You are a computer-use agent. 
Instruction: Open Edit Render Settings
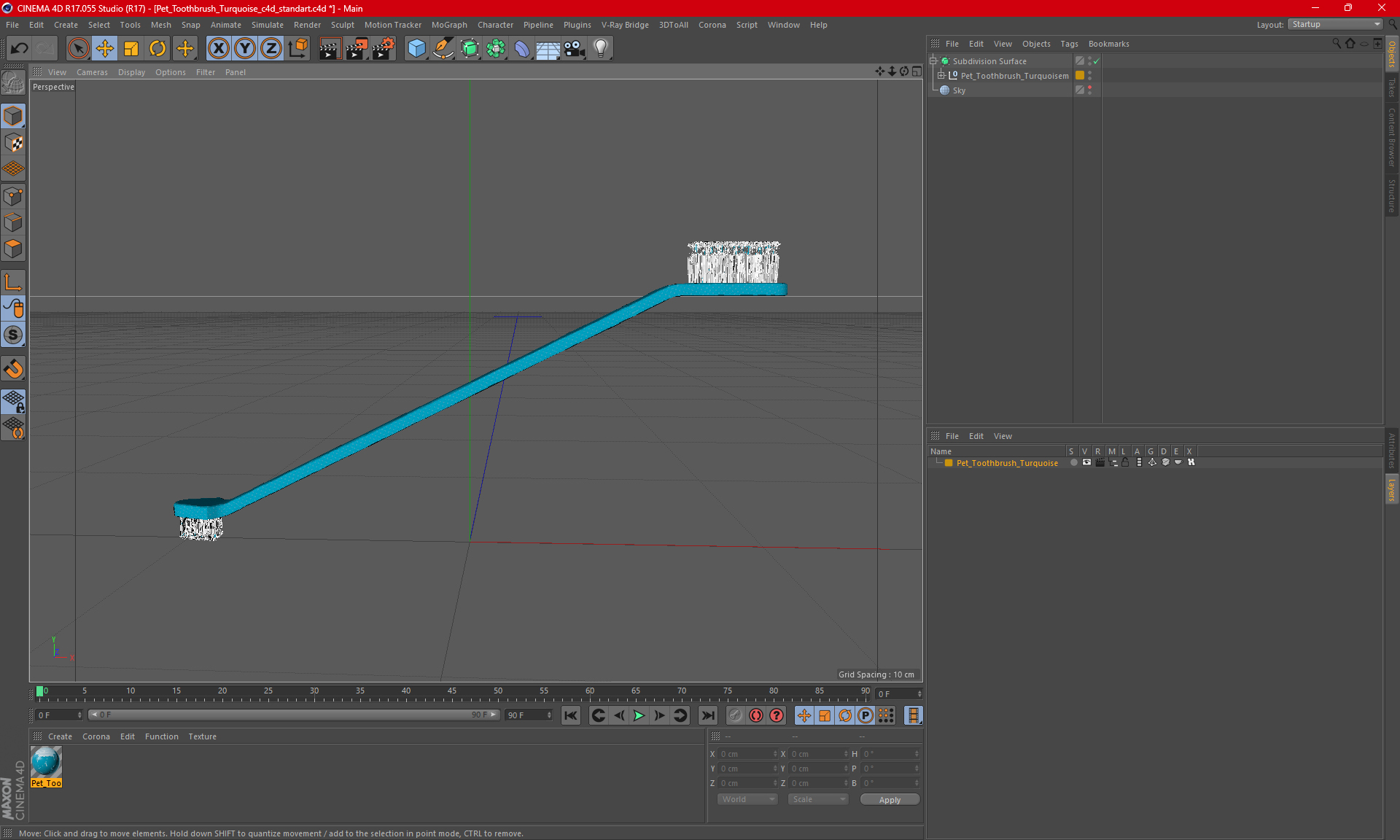[384, 49]
